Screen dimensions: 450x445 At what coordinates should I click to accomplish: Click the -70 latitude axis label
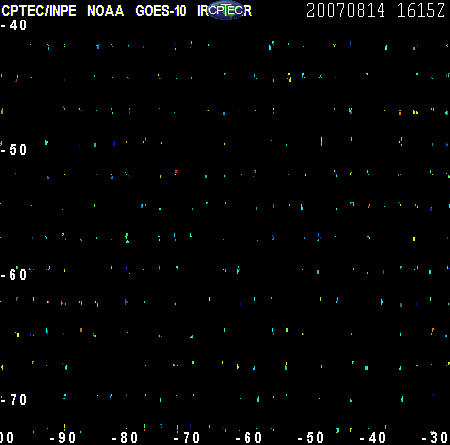coord(14,400)
